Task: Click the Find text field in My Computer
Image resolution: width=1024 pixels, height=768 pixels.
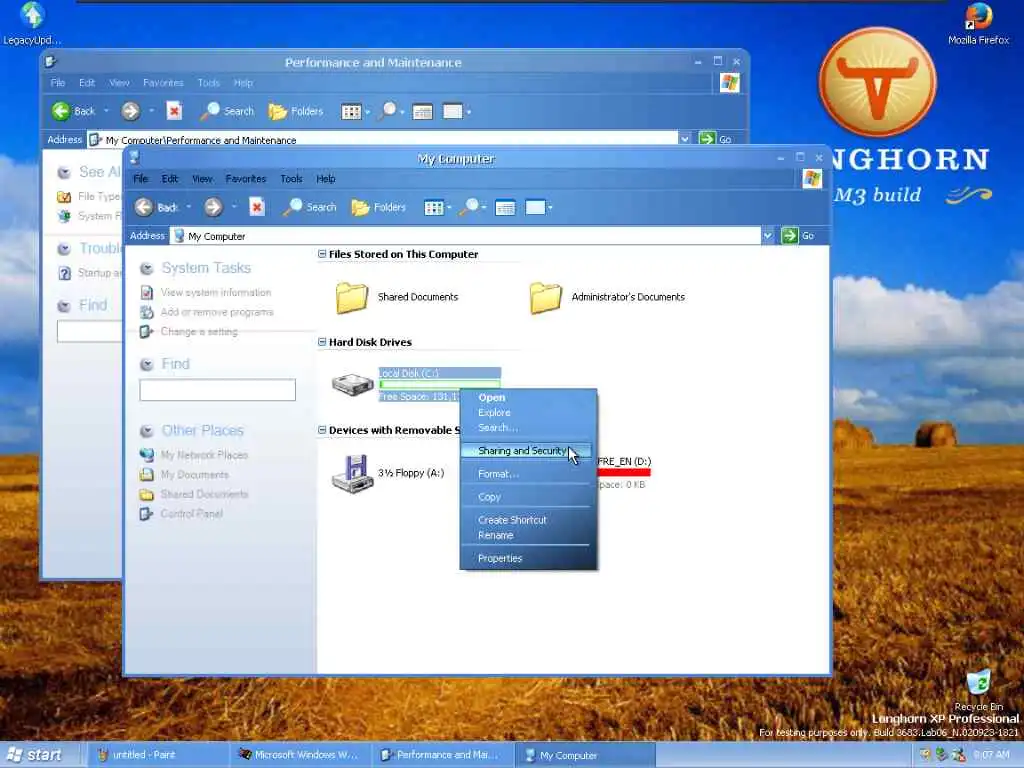Action: point(217,390)
